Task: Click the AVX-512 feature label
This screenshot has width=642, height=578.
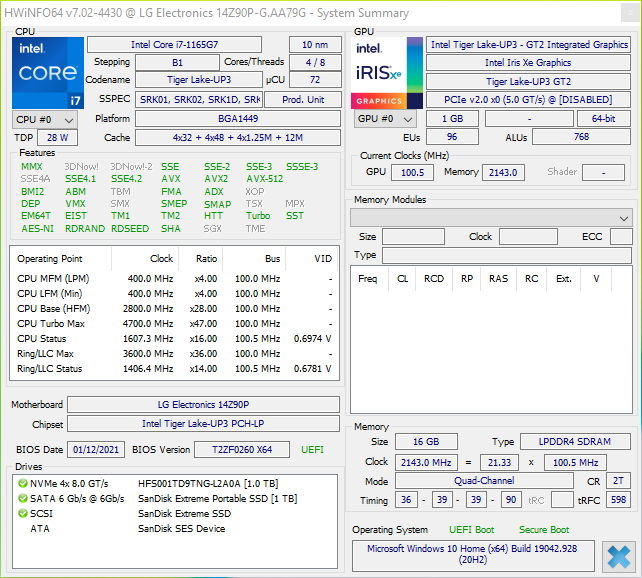Action: 264,179
